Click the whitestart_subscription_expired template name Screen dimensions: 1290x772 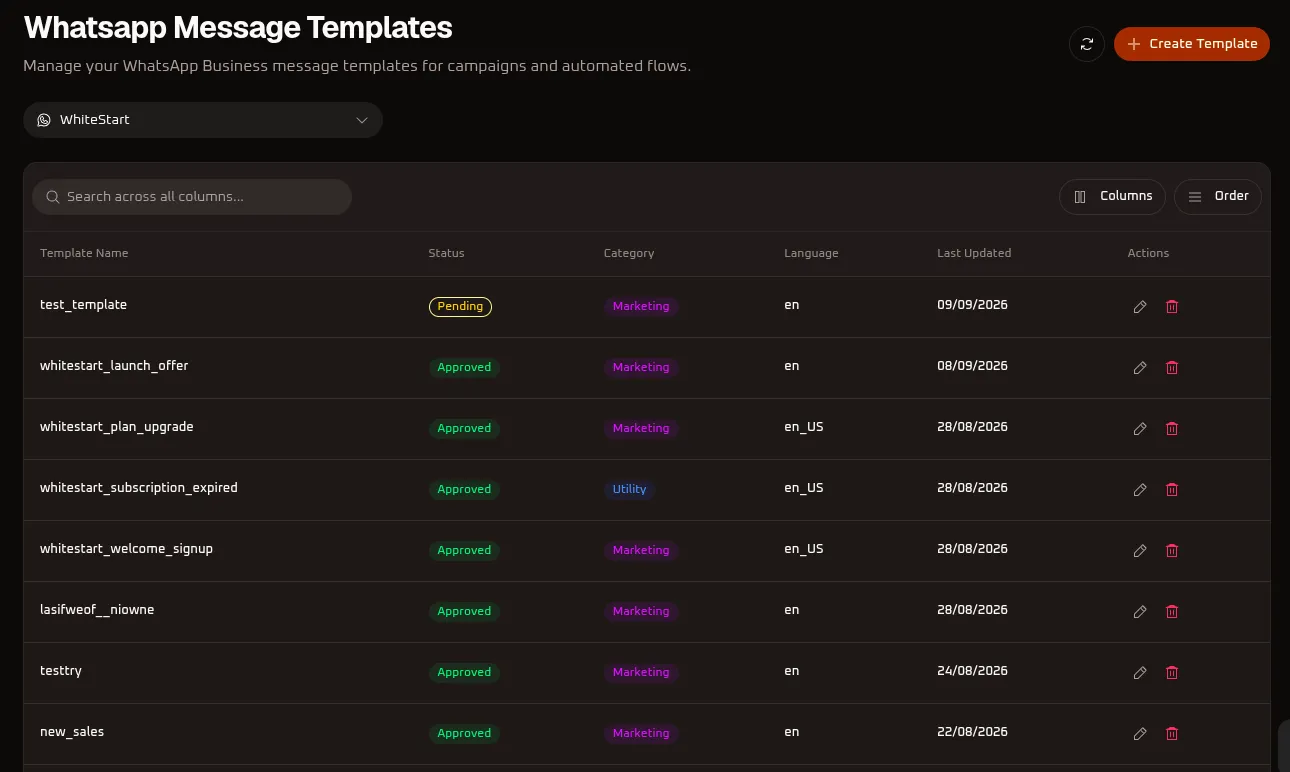[x=139, y=488]
